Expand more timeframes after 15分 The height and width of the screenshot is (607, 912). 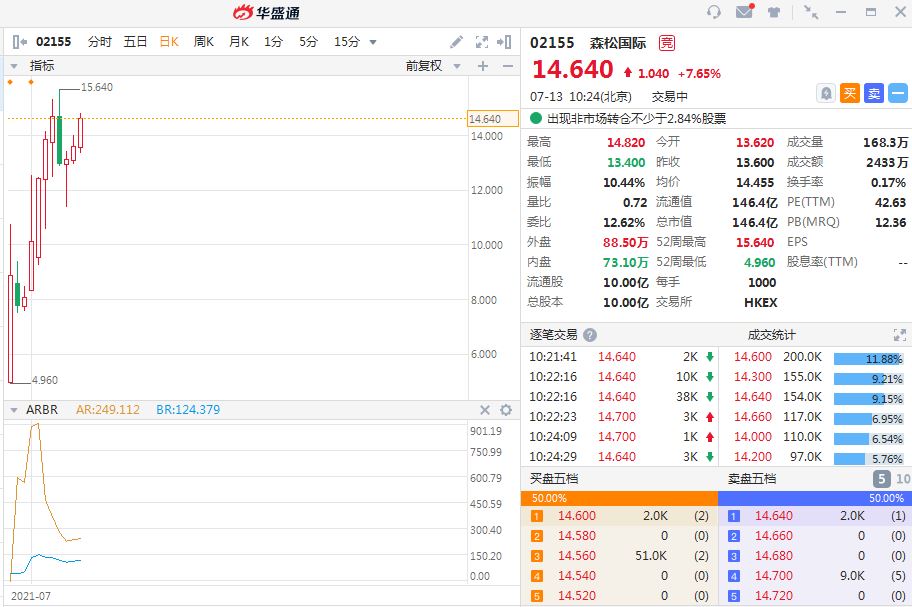(373, 42)
